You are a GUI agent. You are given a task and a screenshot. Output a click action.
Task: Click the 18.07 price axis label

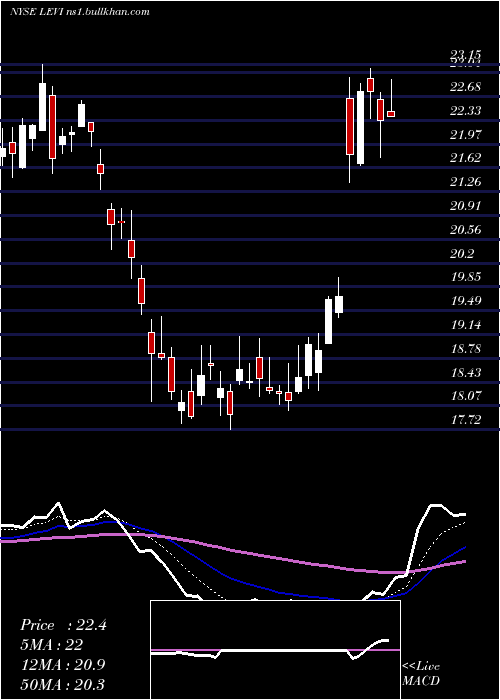click(466, 396)
